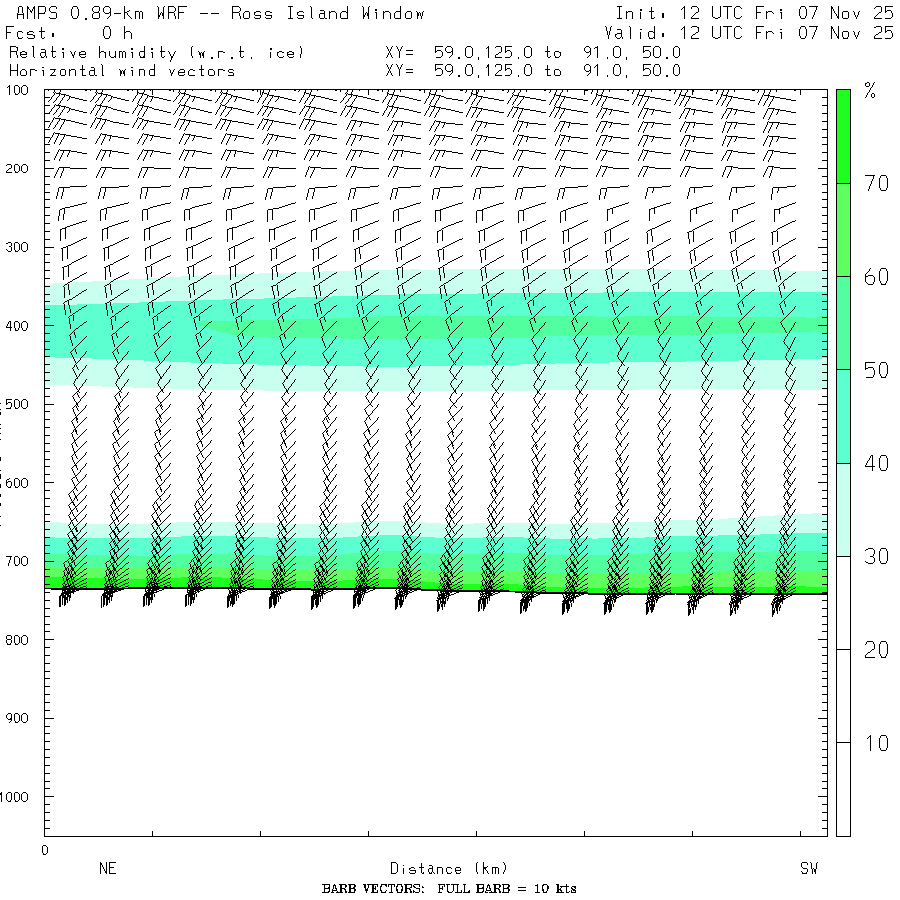Click the white 10-20% colorbar segment

(x=843, y=696)
